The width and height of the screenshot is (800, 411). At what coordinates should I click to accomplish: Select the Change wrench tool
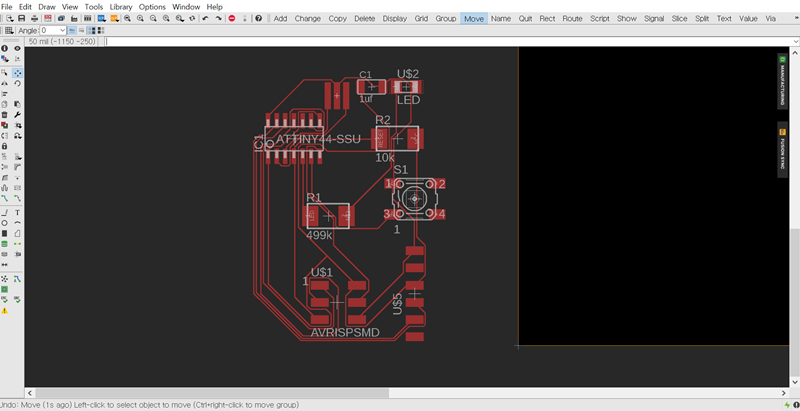[x=17, y=115]
